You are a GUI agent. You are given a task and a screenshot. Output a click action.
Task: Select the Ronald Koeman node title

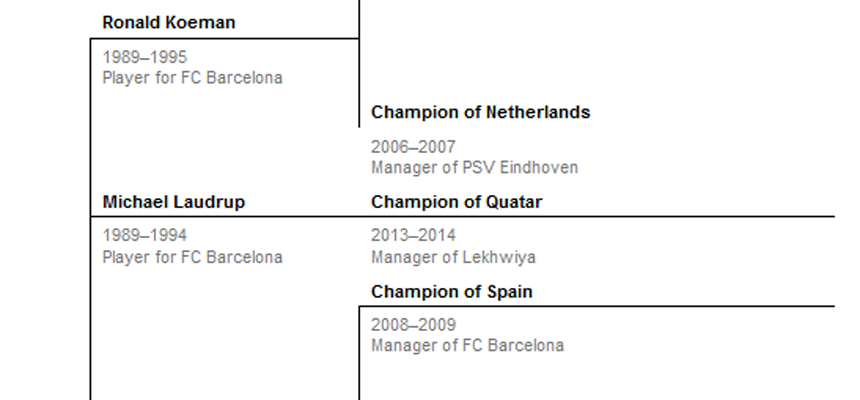pyautogui.click(x=169, y=22)
